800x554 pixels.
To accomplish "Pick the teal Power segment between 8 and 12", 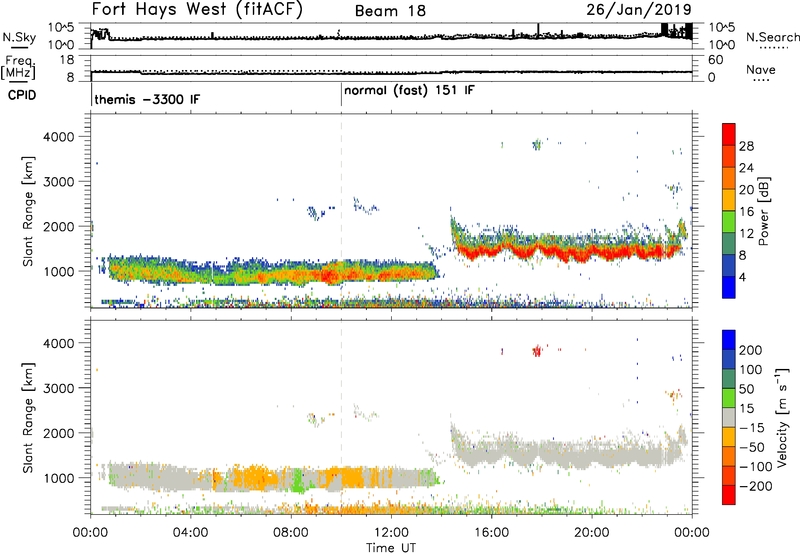I will 729,243.
